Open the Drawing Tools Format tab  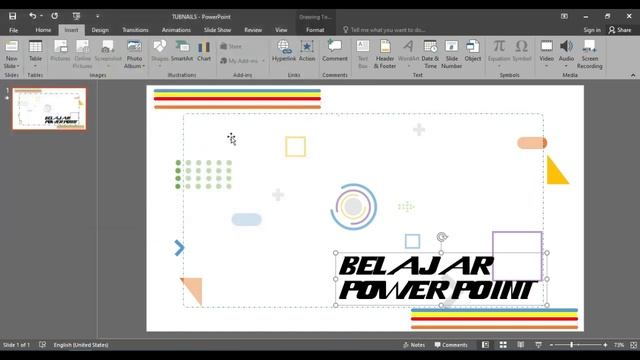(x=315, y=30)
